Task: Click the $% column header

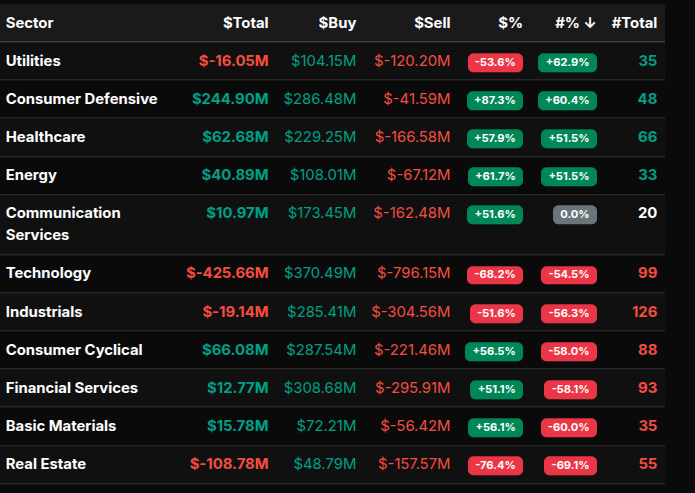Action: click(510, 22)
